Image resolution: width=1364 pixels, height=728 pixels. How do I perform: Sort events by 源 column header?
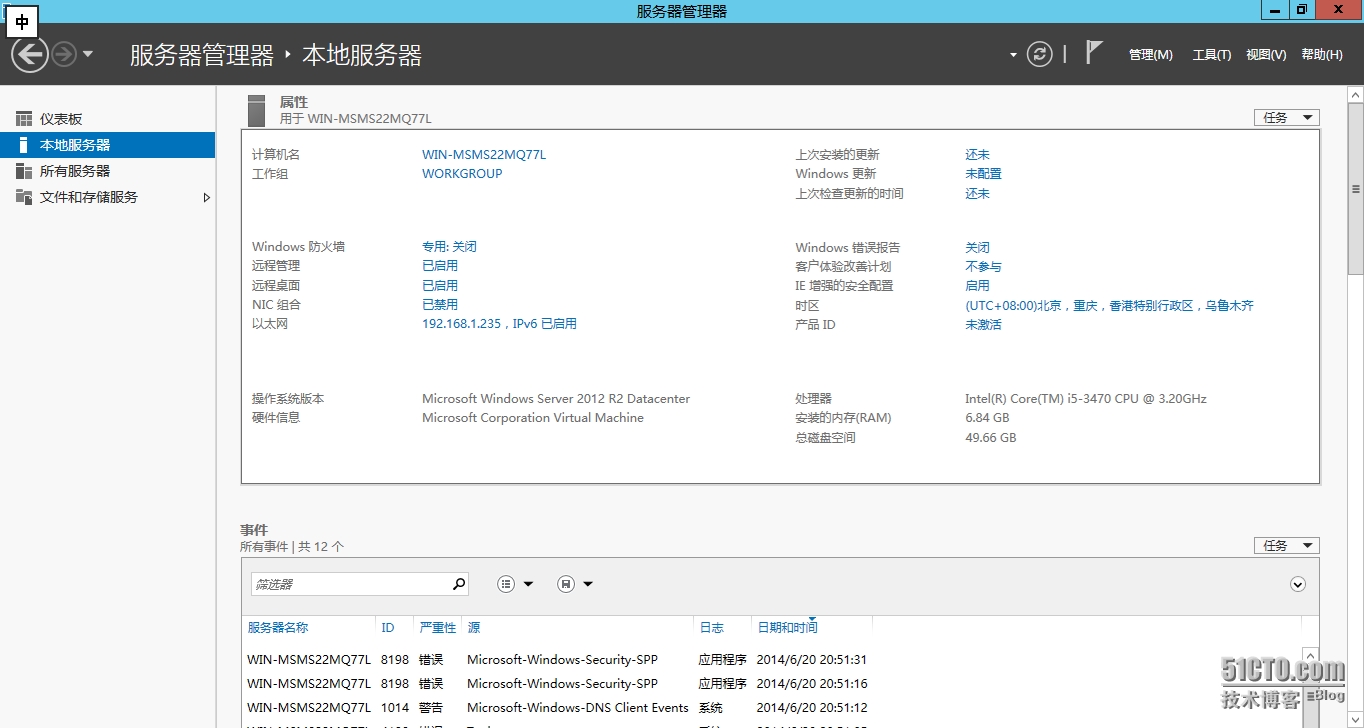[473, 628]
